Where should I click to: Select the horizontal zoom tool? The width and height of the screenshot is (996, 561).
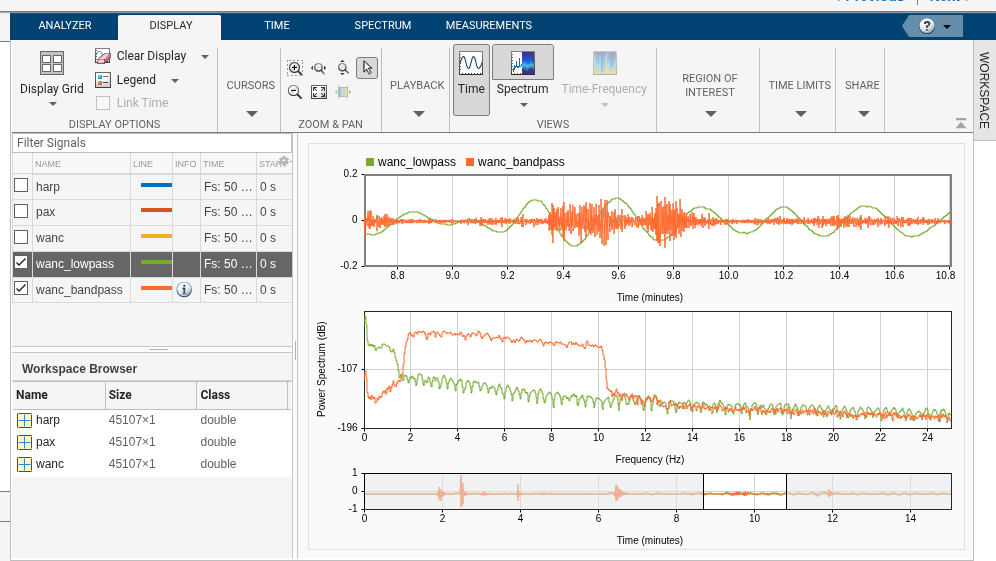point(319,68)
